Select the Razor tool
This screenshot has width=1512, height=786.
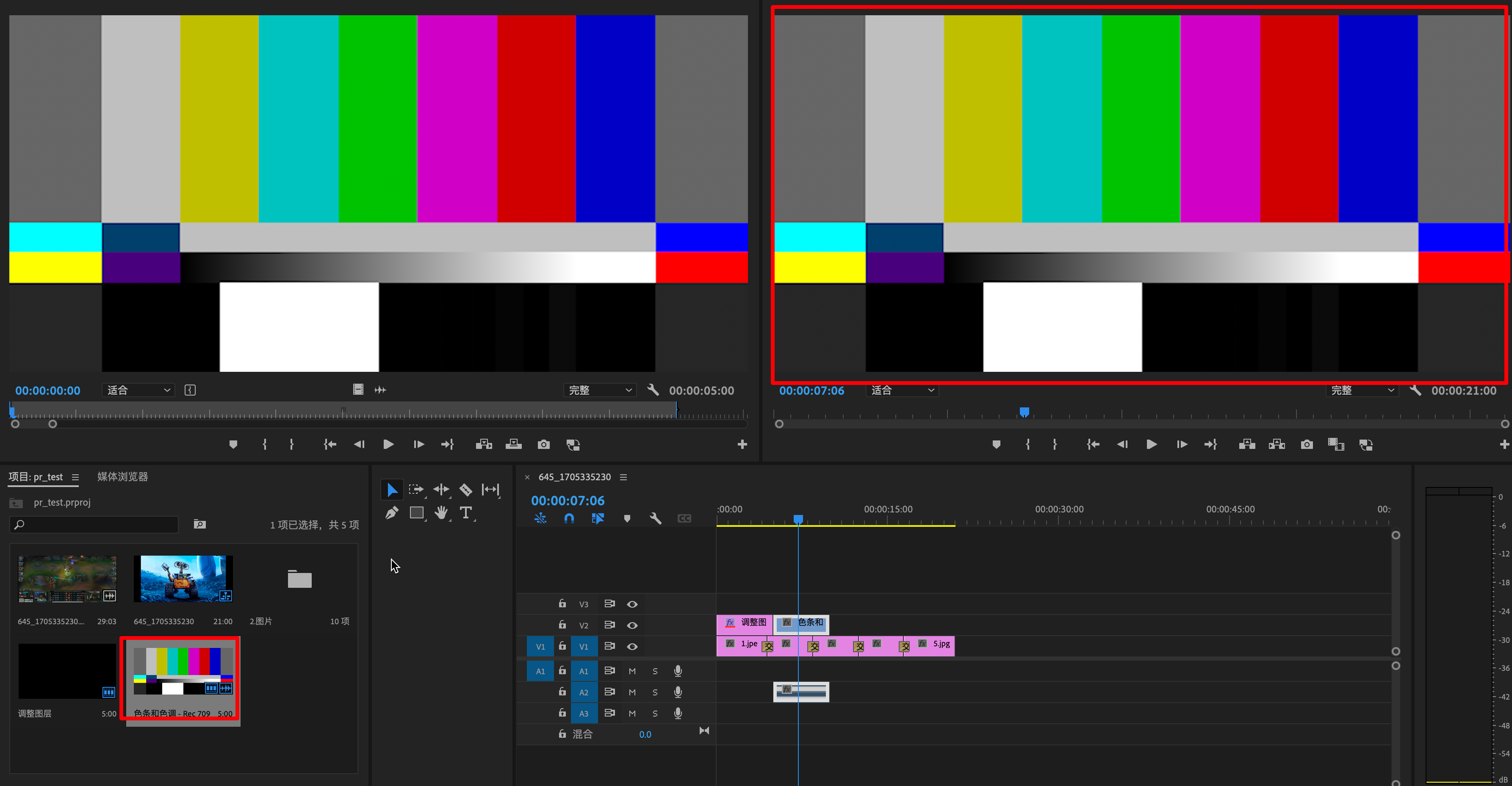[x=465, y=490]
